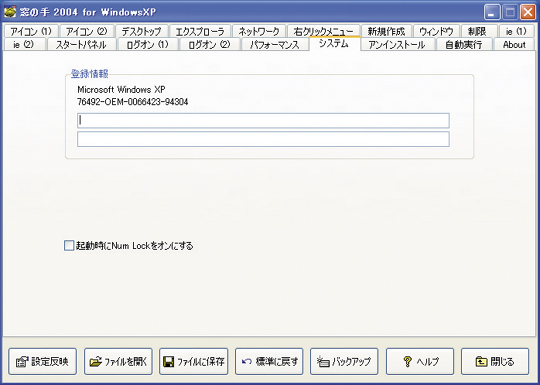Open the パフォーマンス tab
Screen dimensions: 540x385
(x=274, y=44)
